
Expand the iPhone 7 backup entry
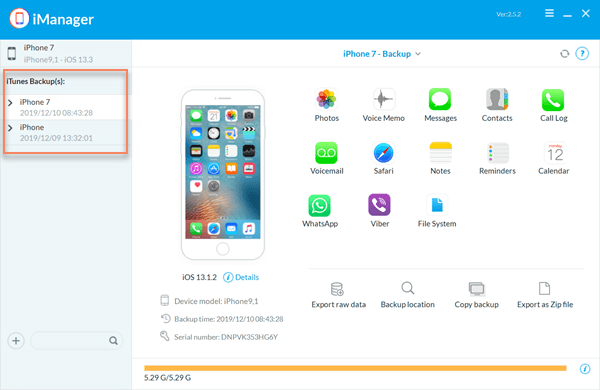point(10,103)
